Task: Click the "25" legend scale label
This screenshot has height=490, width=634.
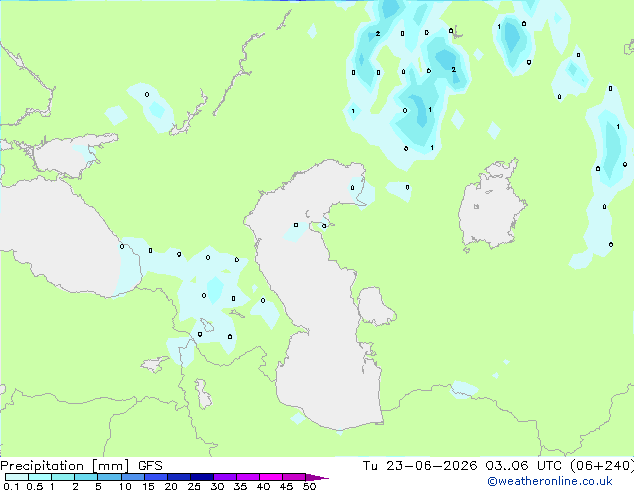Action: [194, 486]
